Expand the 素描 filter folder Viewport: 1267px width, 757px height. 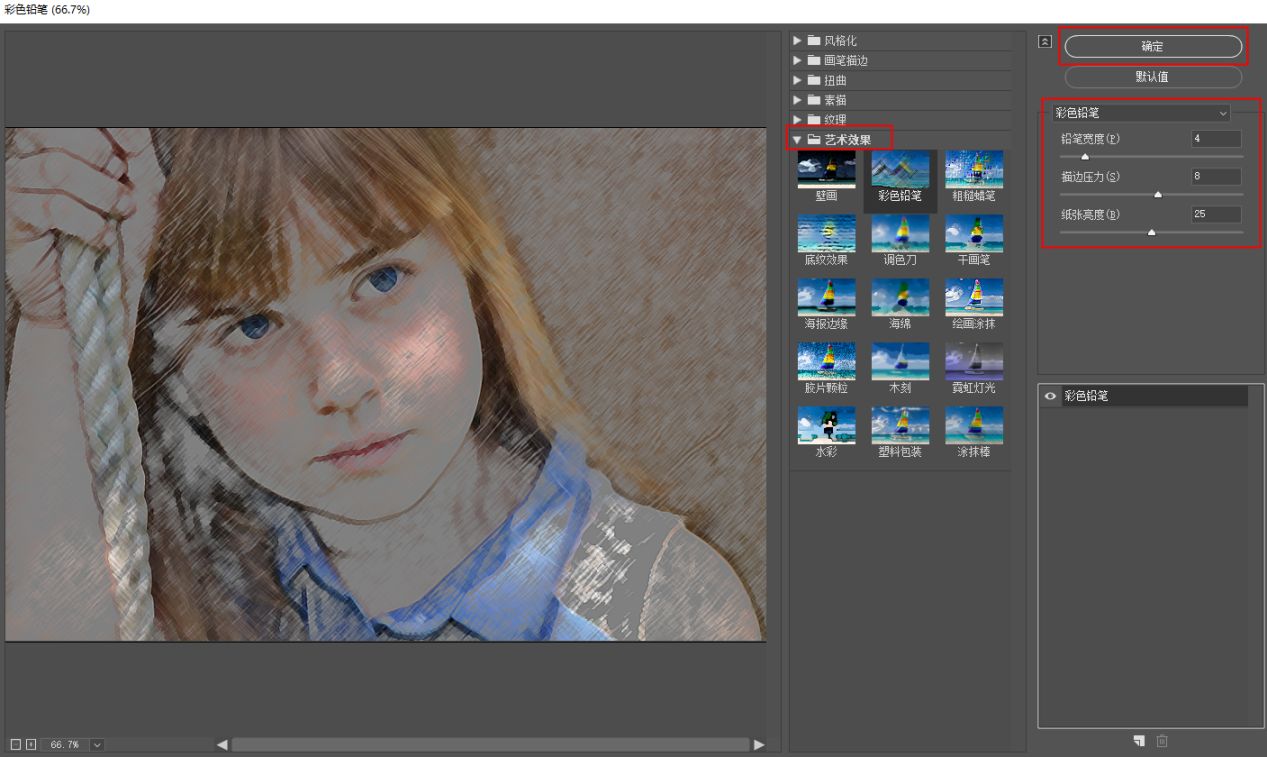(x=798, y=100)
